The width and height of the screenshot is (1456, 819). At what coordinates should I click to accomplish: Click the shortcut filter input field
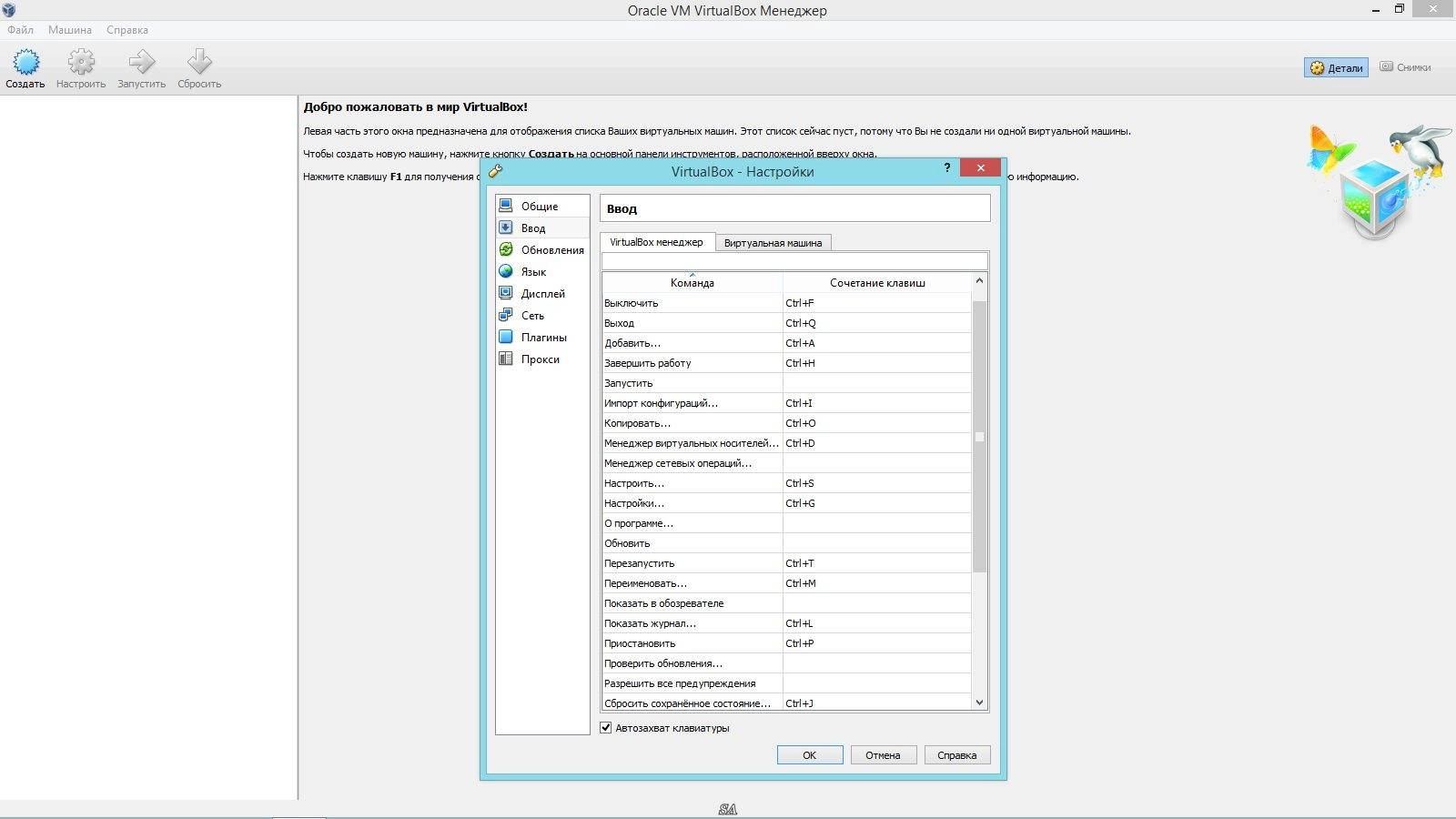click(794, 261)
